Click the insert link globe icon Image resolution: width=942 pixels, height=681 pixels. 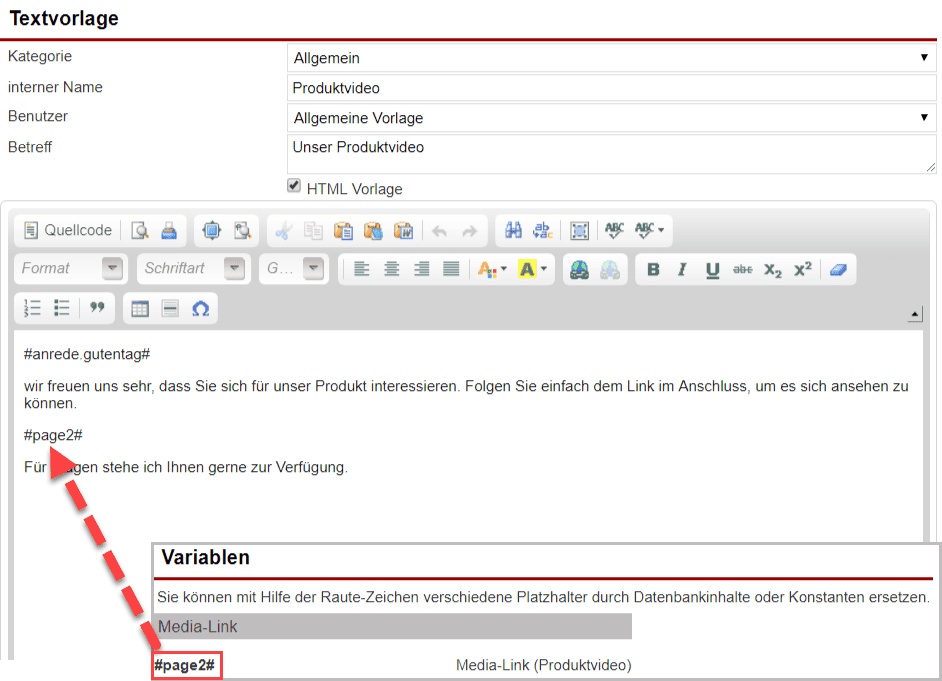click(579, 269)
